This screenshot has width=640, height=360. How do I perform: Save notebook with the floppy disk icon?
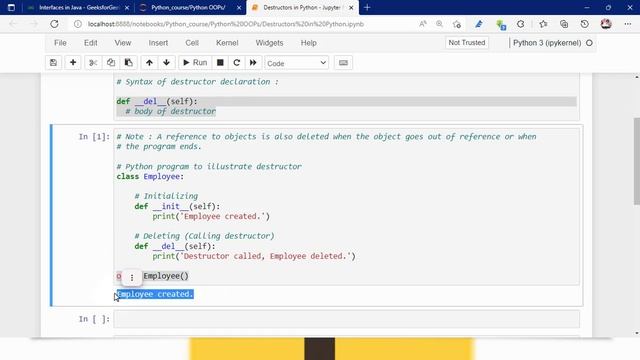click(53, 63)
